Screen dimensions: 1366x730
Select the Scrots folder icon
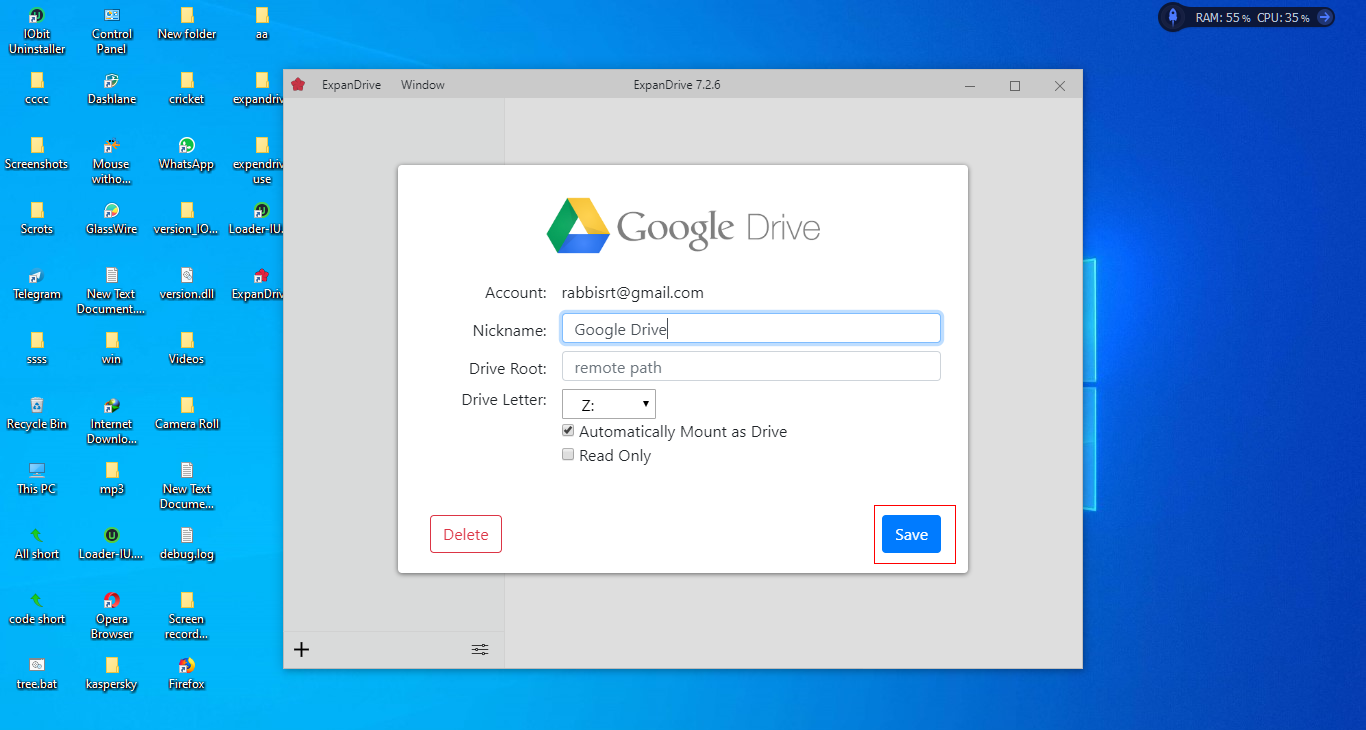click(x=37, y=211)
